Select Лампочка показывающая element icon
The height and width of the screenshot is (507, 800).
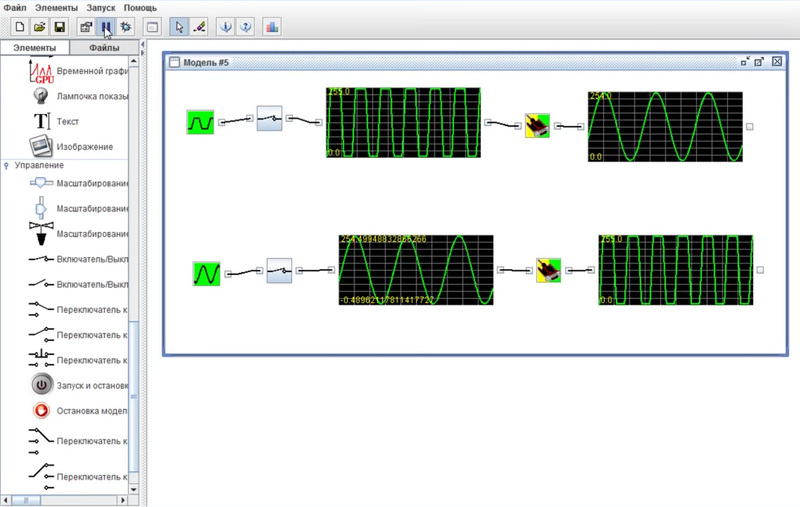[41, 96]
